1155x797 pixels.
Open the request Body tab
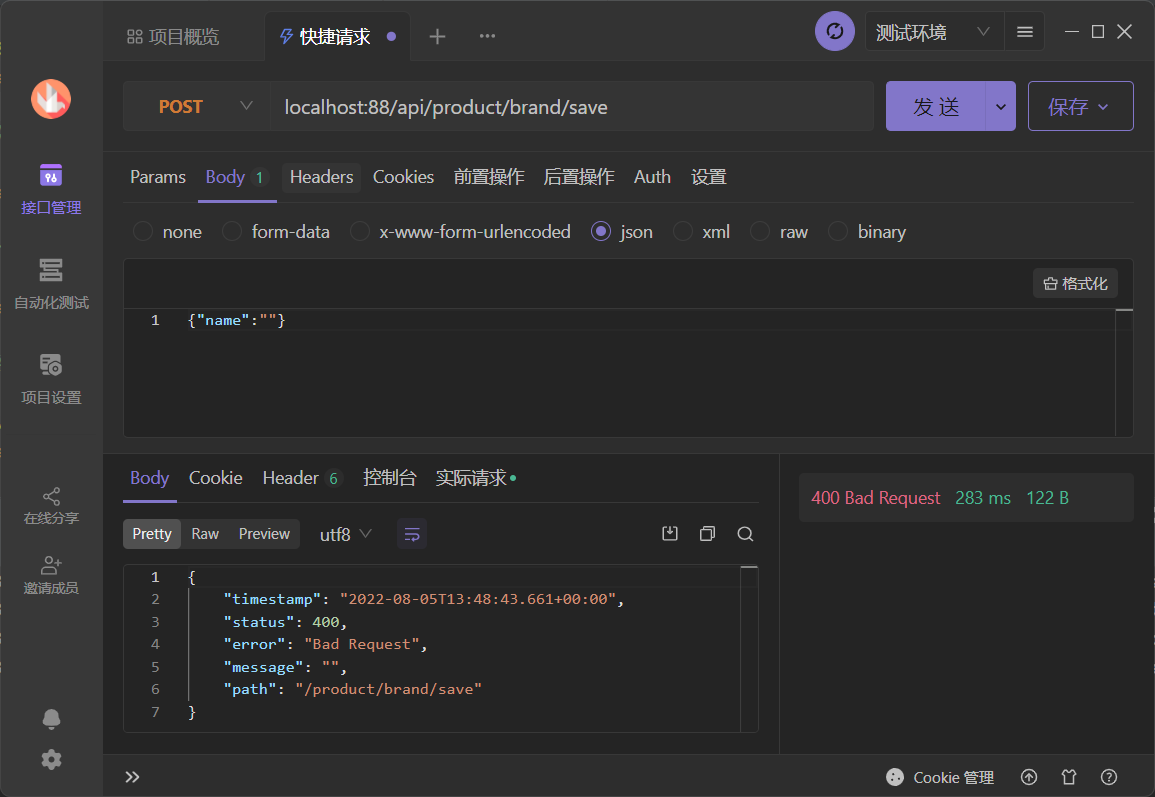236,177
